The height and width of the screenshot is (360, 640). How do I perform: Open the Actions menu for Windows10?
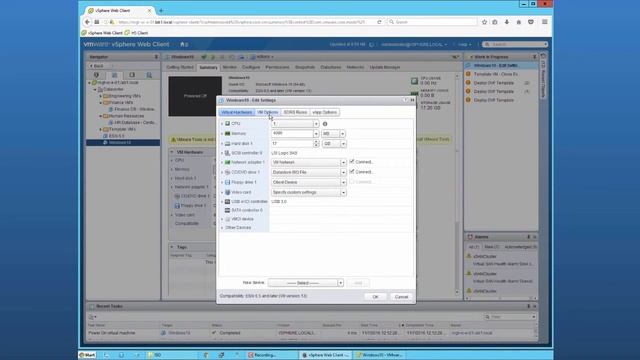tap(262, 57)
